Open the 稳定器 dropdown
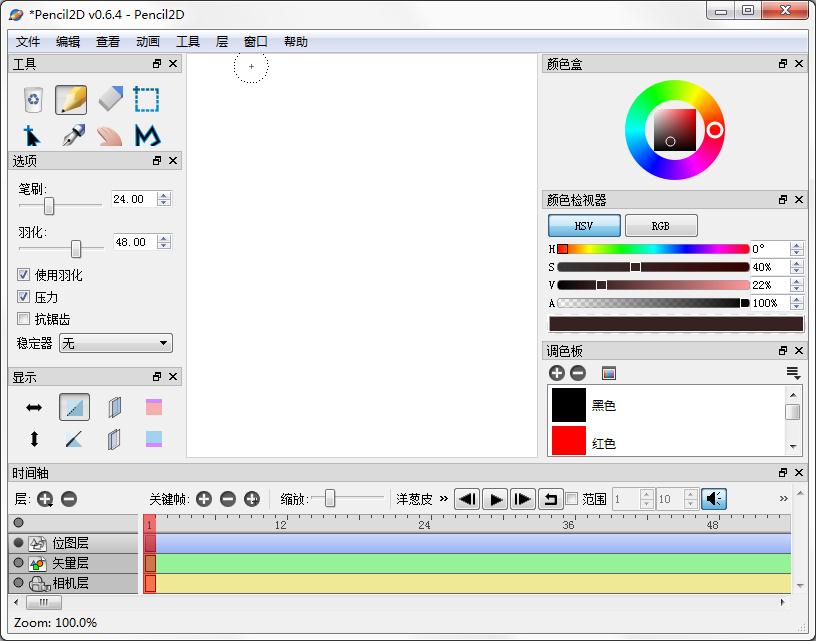Viewport: 816px width, 641px height. tap(115, 343)
